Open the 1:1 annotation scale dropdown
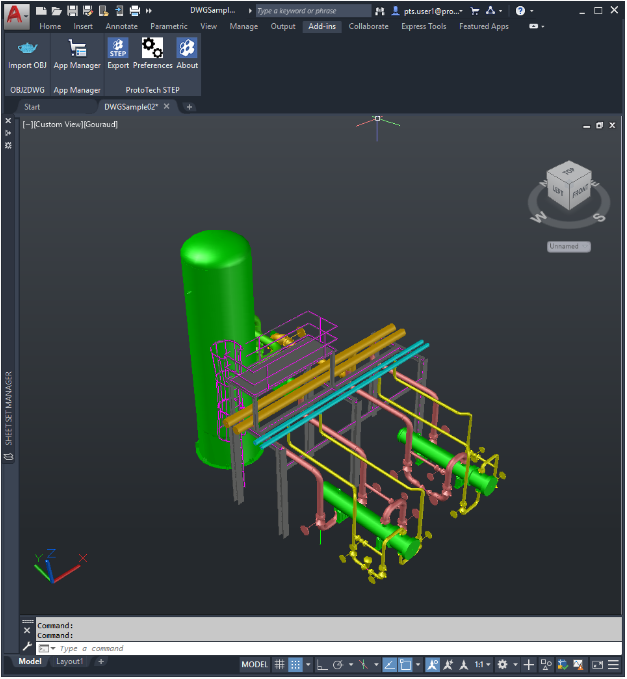Viewport: 627px width, 679px height. point(482,665)
